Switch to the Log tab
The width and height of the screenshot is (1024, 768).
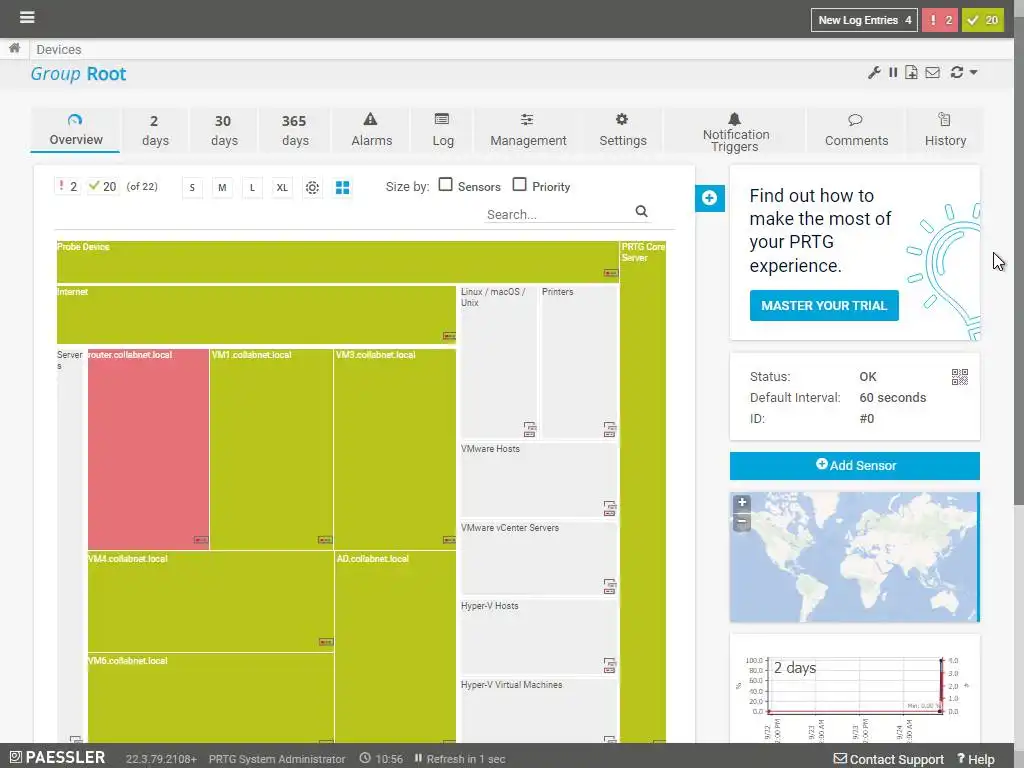click(442, 131)
